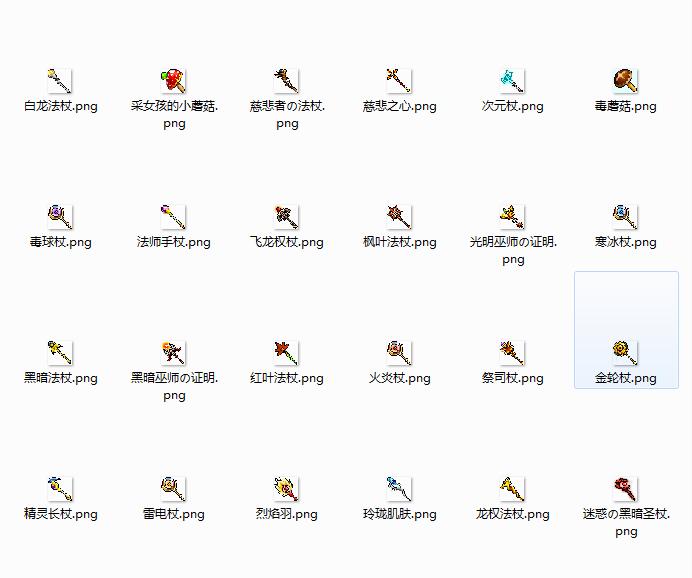This screenshot has width=692, height=578.
Task: Select the 寒冰杖.png blue orb icon
Action: point(625,217)
